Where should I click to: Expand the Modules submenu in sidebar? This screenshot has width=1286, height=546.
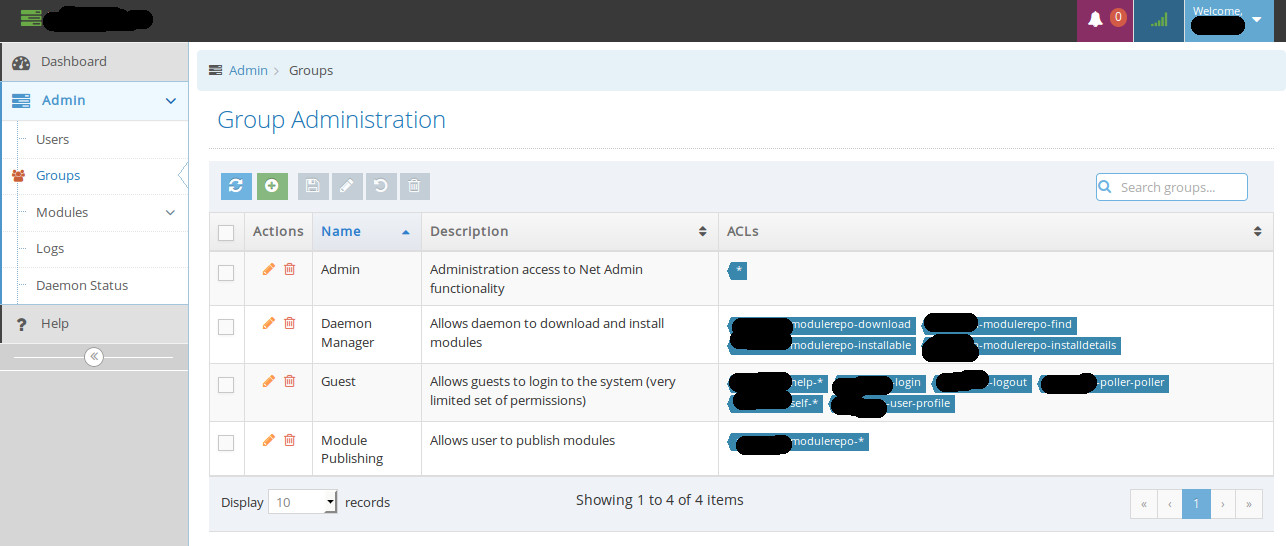click(170, 213)
